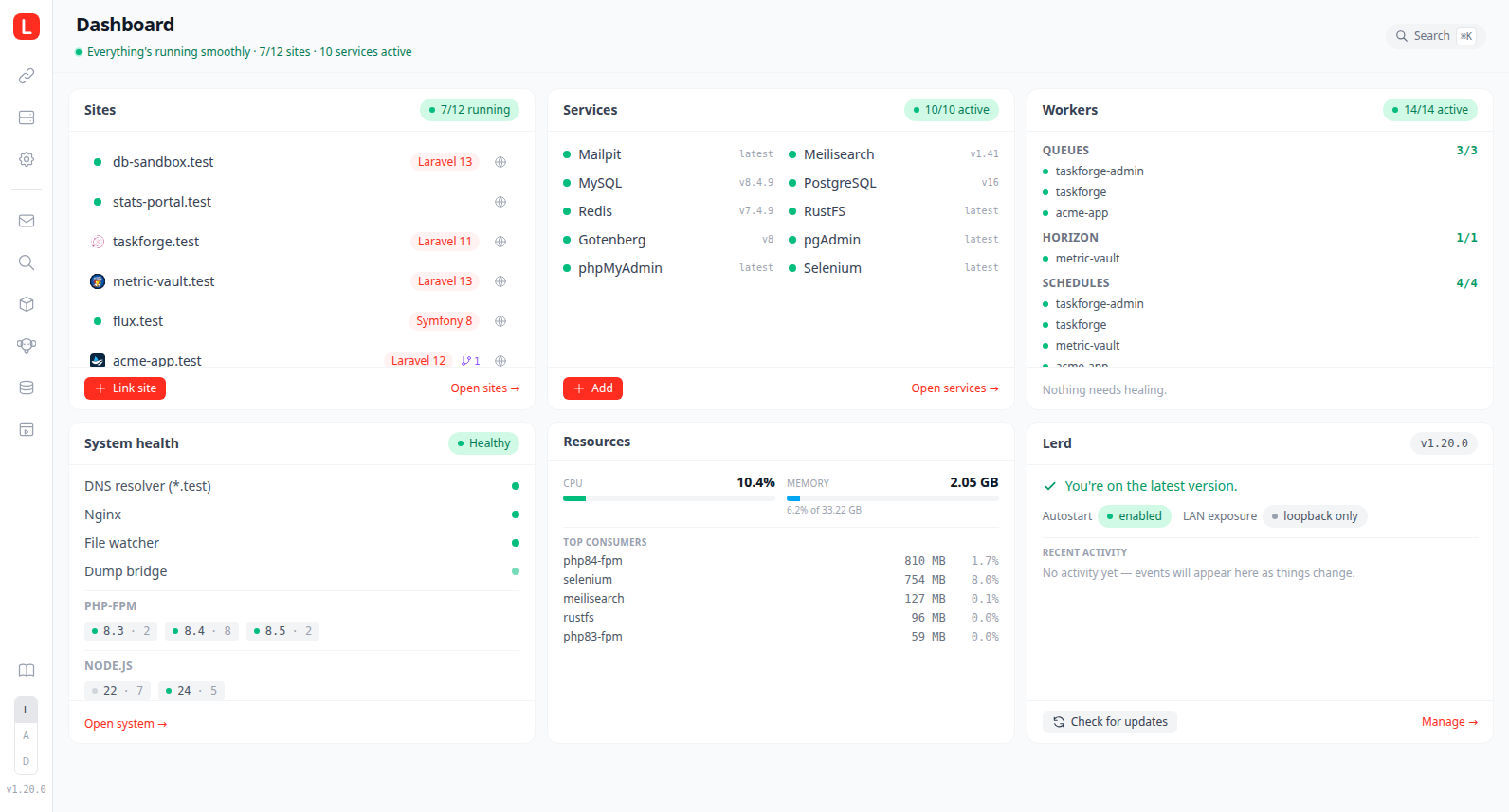The image size is (1509, 812).
Task: Click the 10/10 active services badge
Action: click(x=952, y=110)
